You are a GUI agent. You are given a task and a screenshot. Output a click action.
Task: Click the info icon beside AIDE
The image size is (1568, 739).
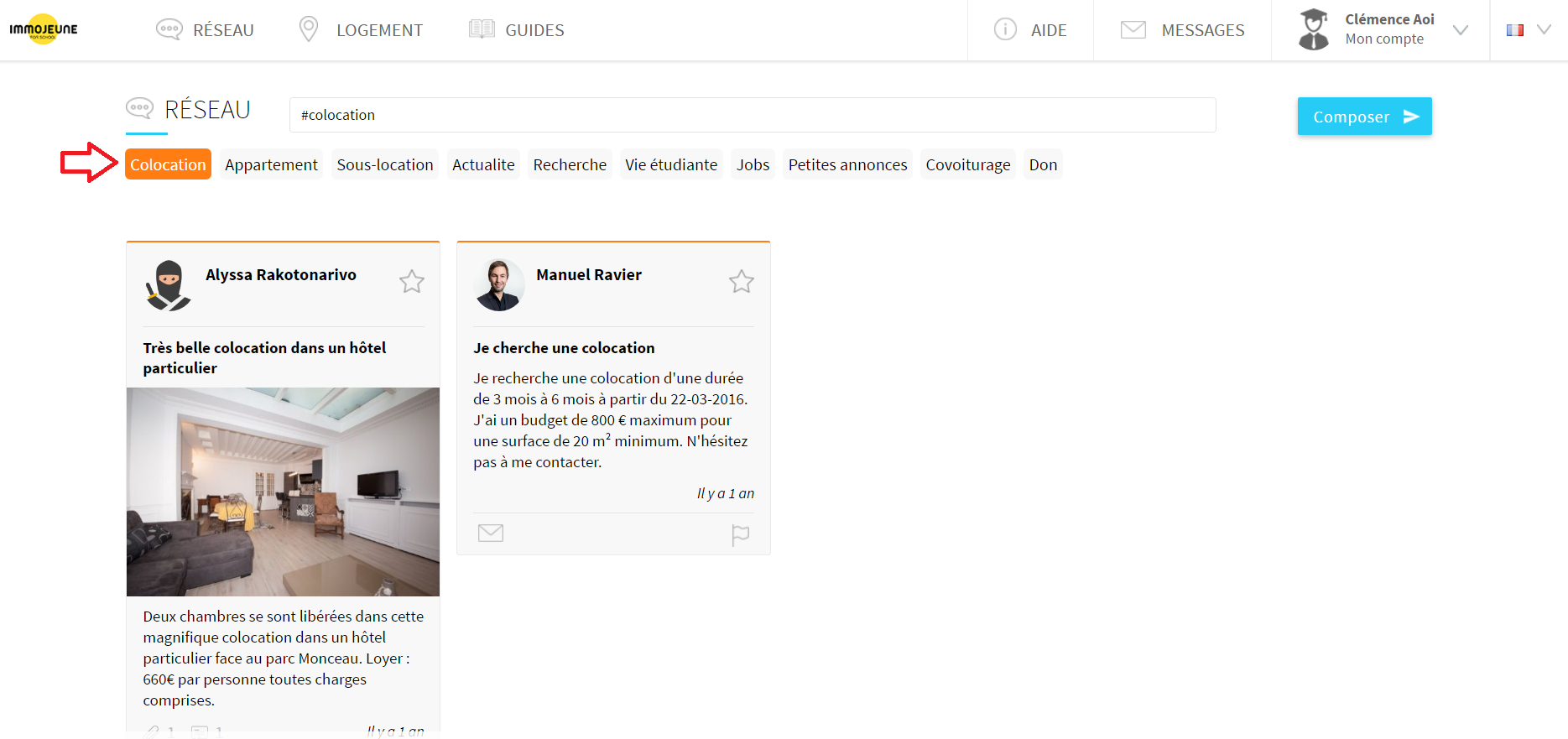tap(1005, 29)
